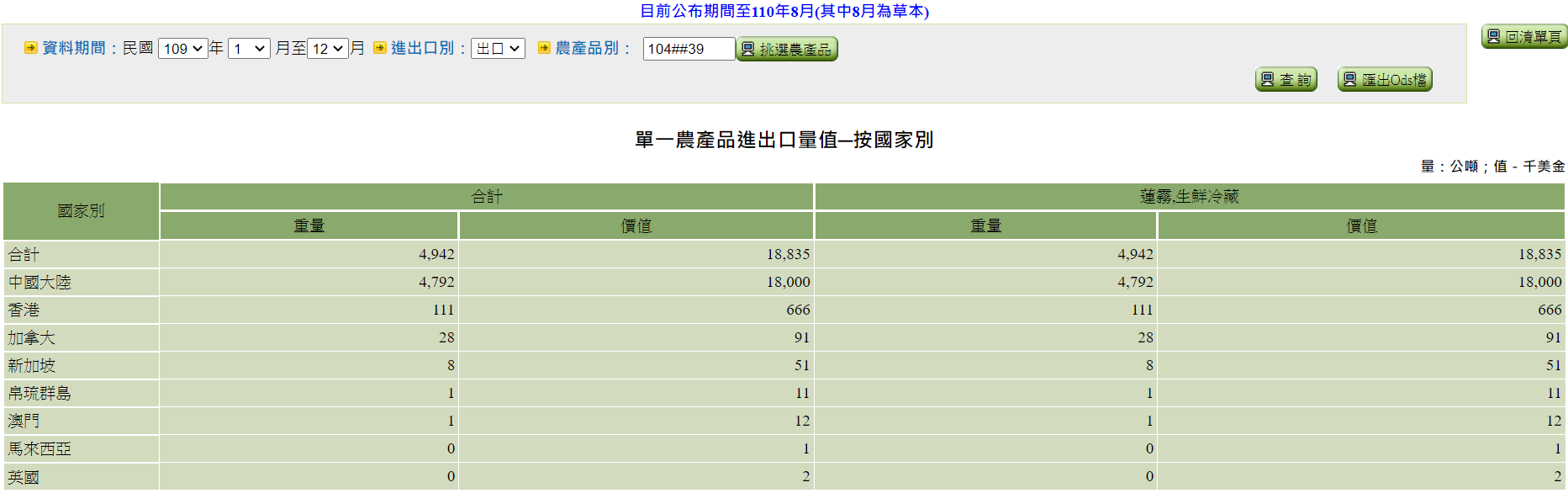Select the 中國大陸 row label
Screen dimensions: 1568x493
coord(40,282)
